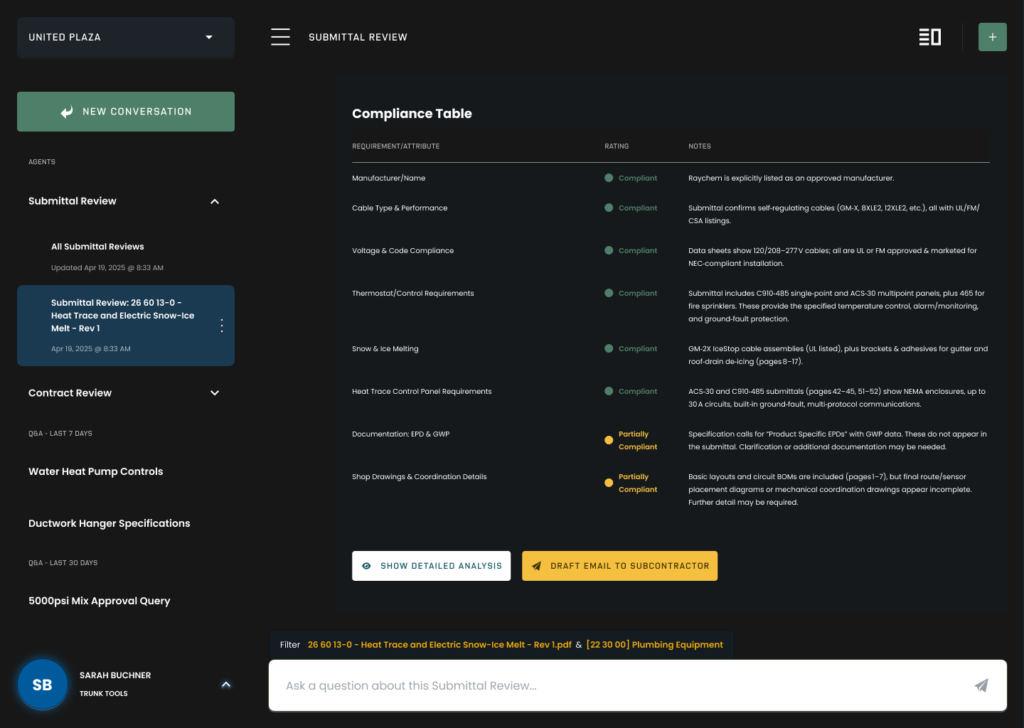1024x728 pixels.
Task: Toggle the panel layout icon
Action: [930, 37]
